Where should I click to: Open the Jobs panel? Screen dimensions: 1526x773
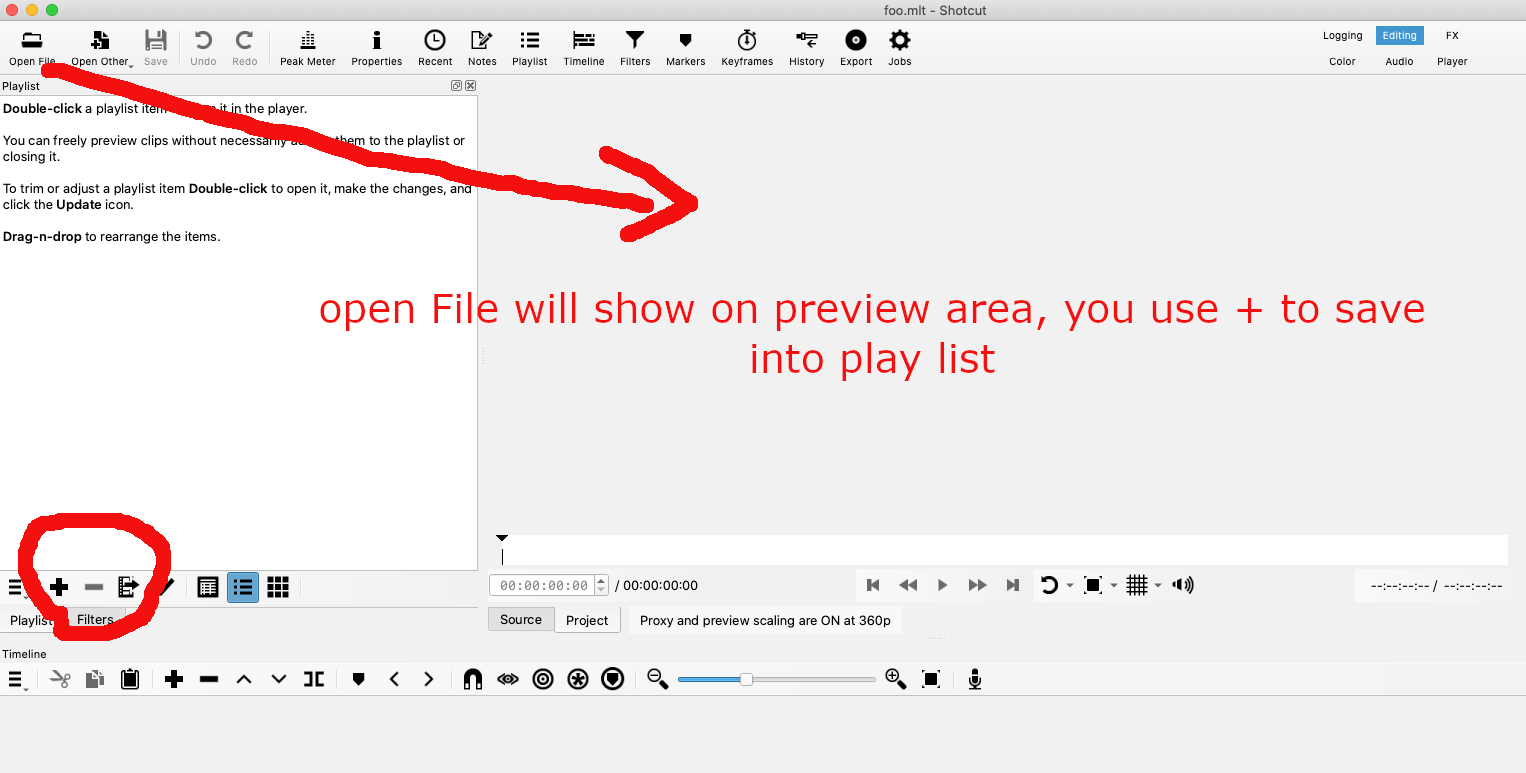(899, 47)
